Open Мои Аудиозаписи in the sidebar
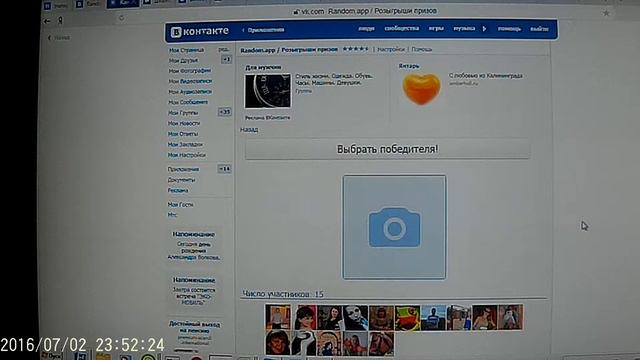 coord(190,92)
